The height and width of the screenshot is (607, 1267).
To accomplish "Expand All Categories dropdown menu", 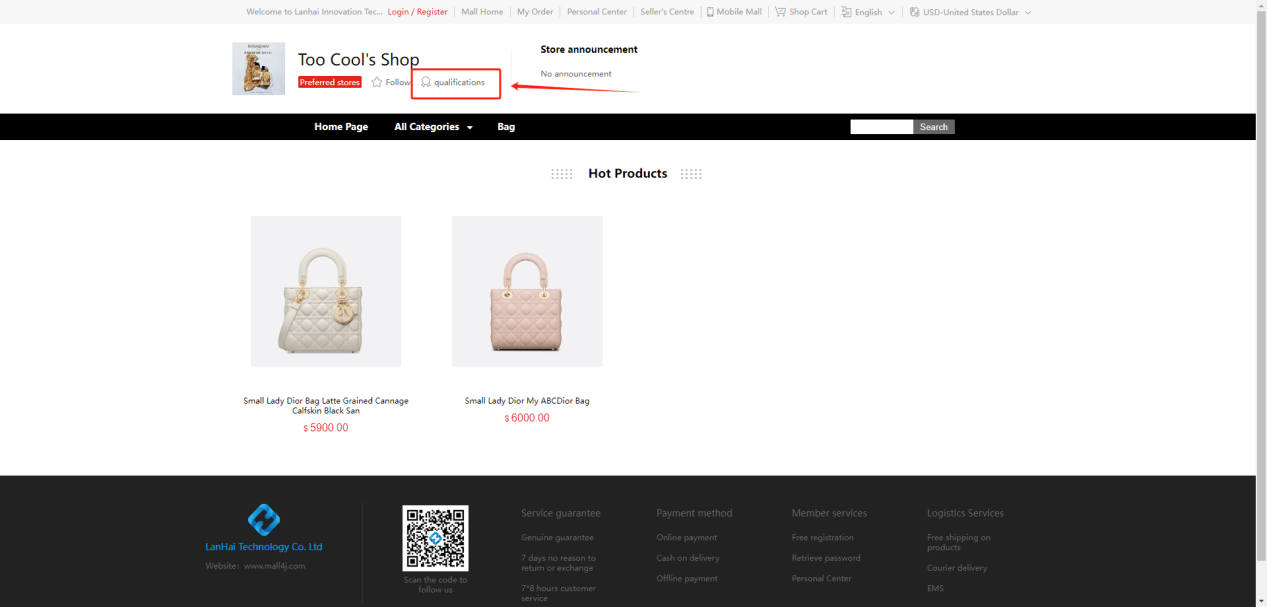I will (x=433, y=127).
